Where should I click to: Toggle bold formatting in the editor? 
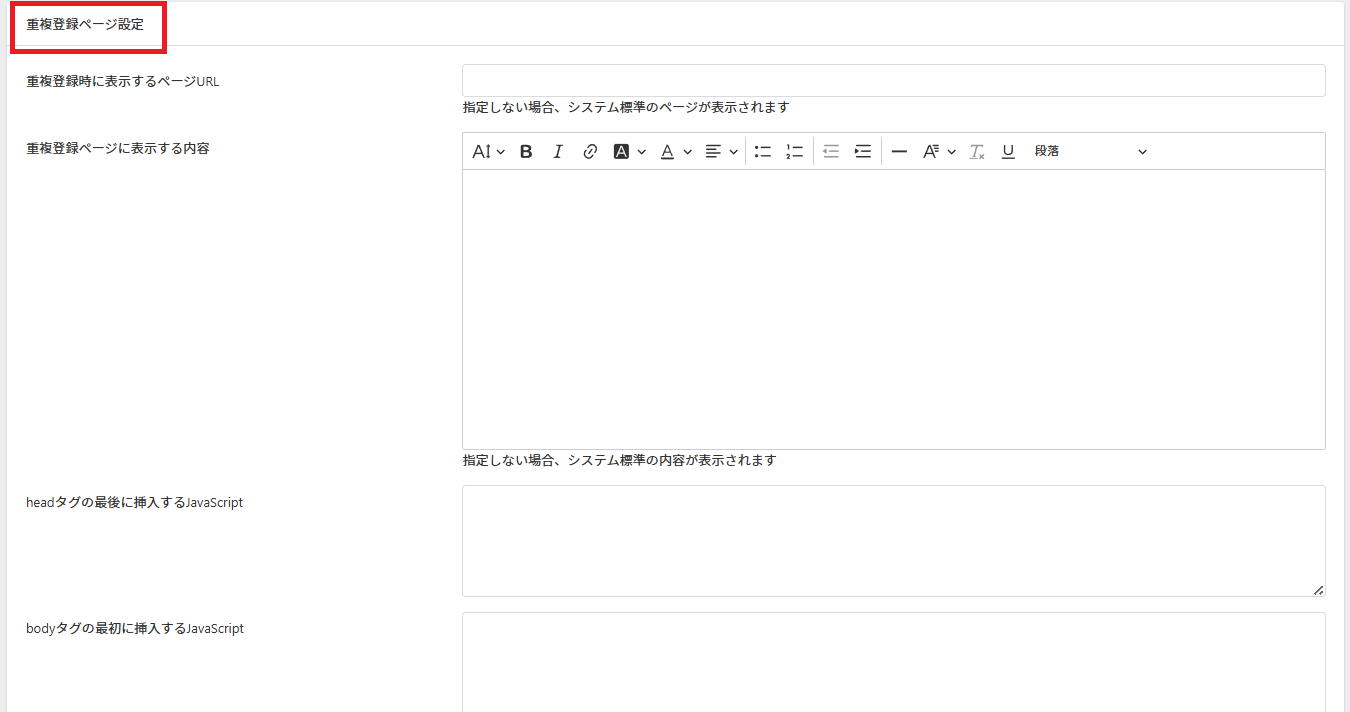coord(526,152)
